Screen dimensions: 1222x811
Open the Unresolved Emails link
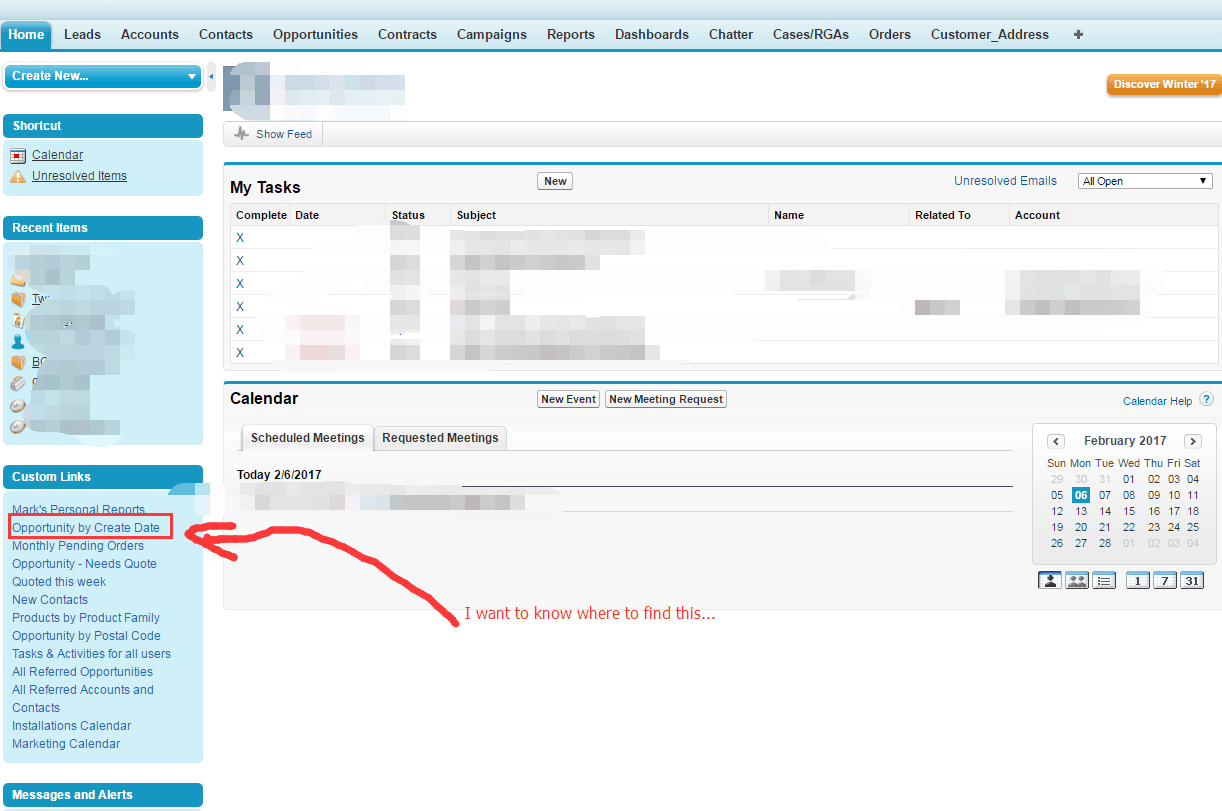point(1005,181)
